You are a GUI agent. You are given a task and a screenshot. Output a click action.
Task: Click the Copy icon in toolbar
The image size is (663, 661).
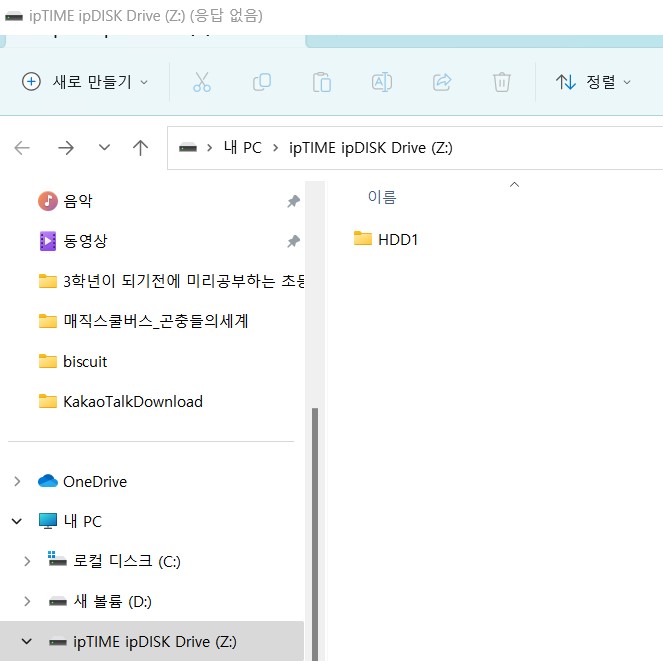[x=262, y=82]
